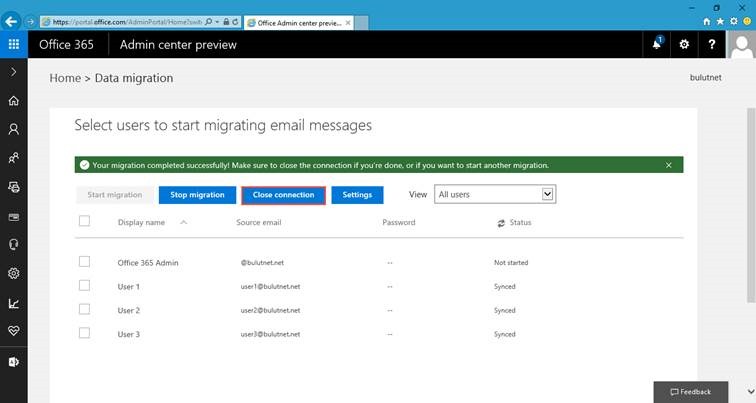Image resolution: width=756 pixels, height=403 pixels.
Task: Click address bar lock icon
Action: 226,22
